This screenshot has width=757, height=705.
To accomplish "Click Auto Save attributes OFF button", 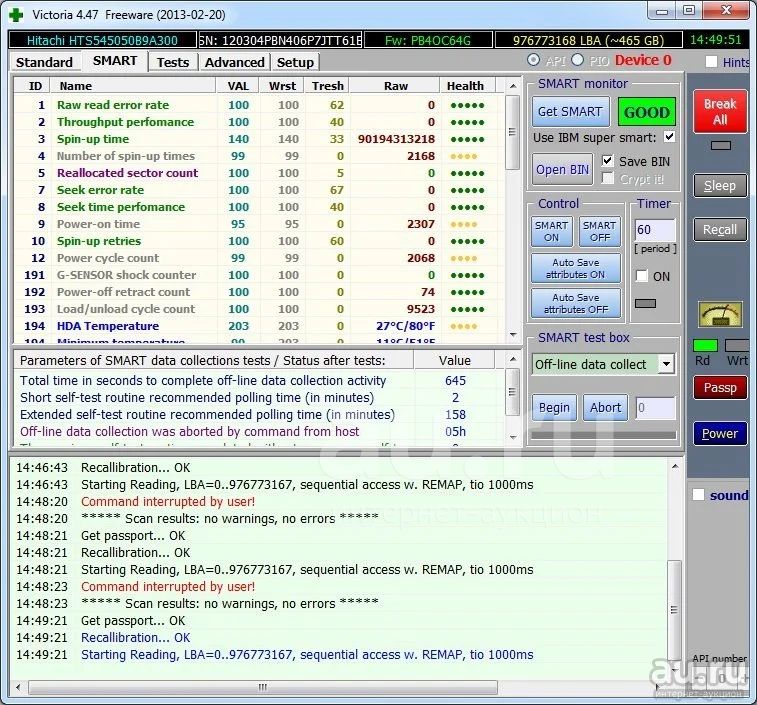I will click(575, 303).
